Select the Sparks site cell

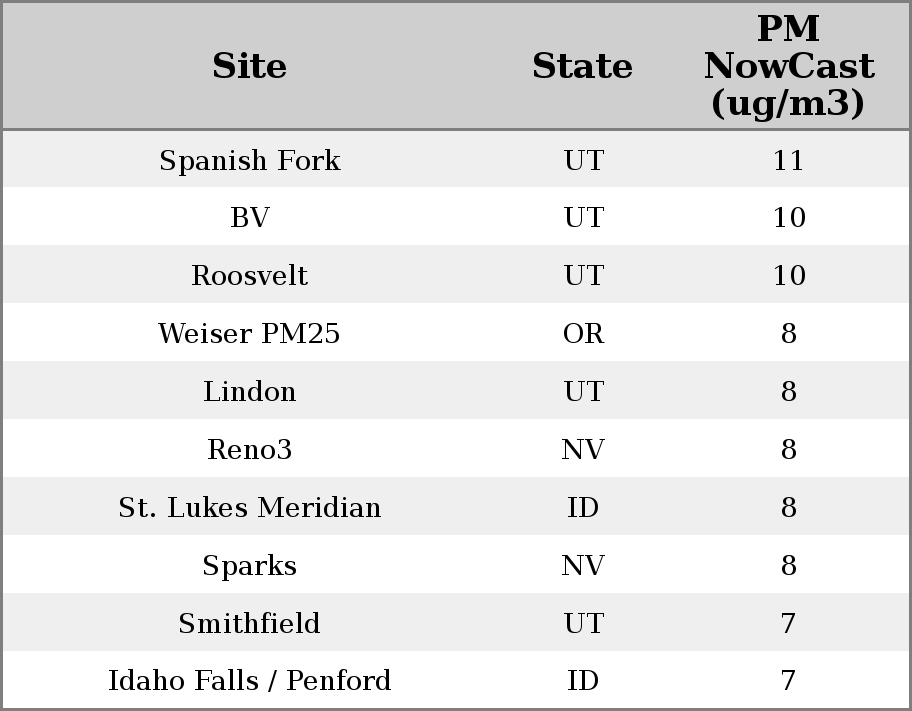pyautogui.click(x=249, y=566)
